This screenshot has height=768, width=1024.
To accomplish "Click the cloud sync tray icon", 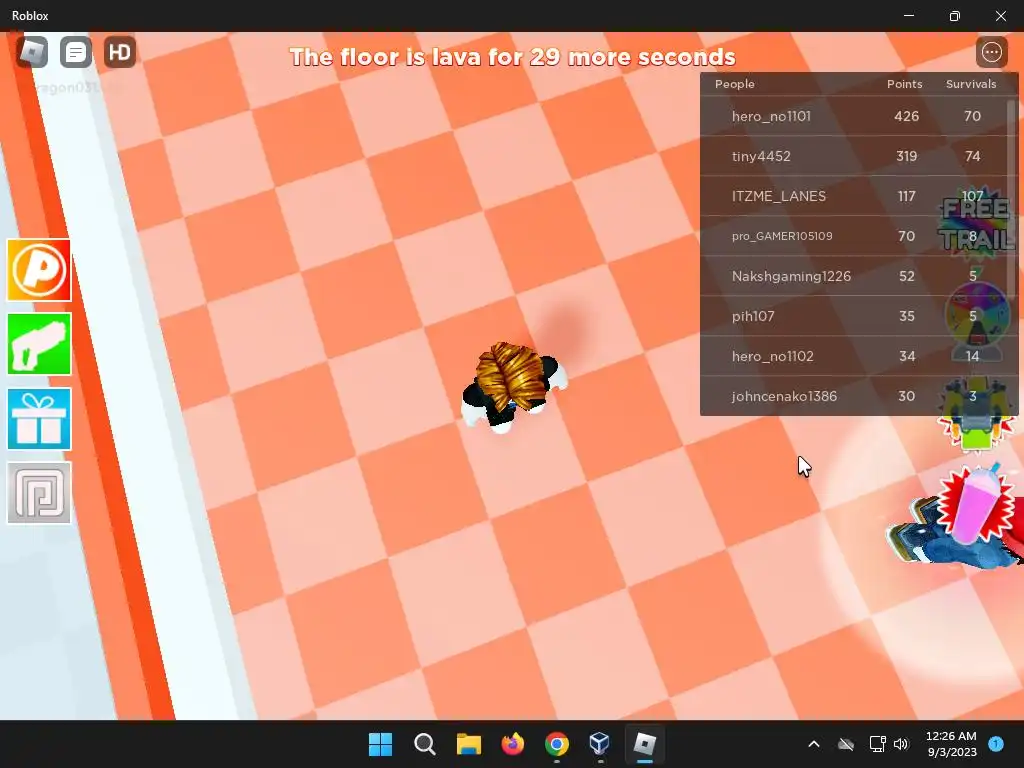I will point(846,744).
